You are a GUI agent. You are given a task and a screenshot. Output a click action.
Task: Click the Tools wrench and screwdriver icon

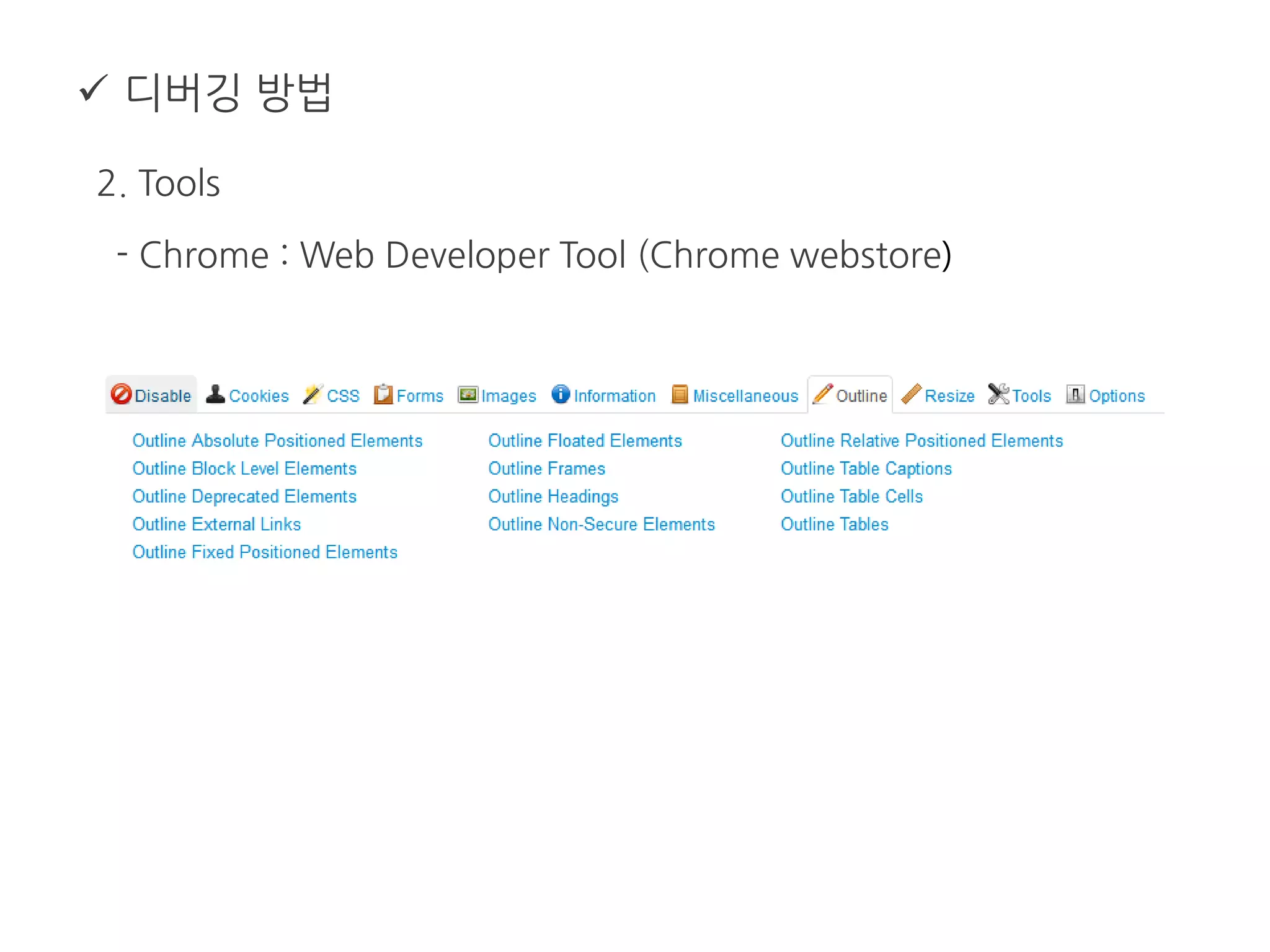[998, 394]
